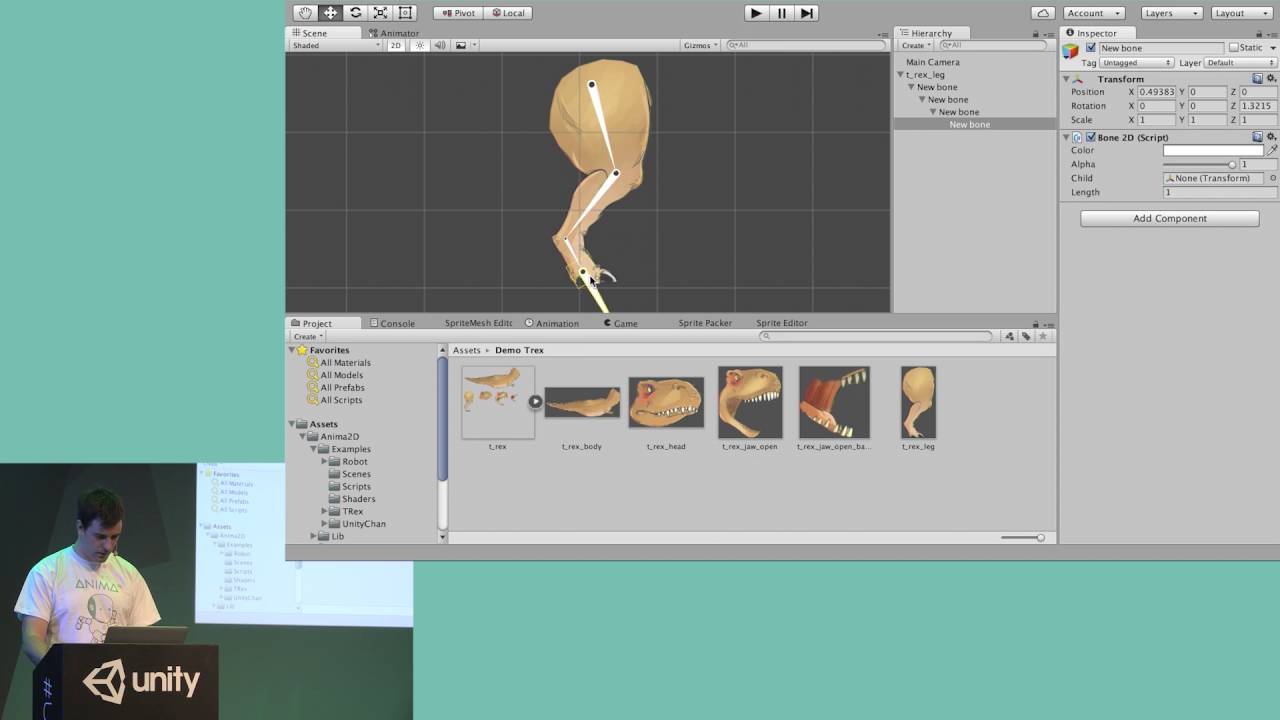This screenshot has width=1280, height=720.
Task: Open the Layers dropdown
Action: (x=1170, y=13)
